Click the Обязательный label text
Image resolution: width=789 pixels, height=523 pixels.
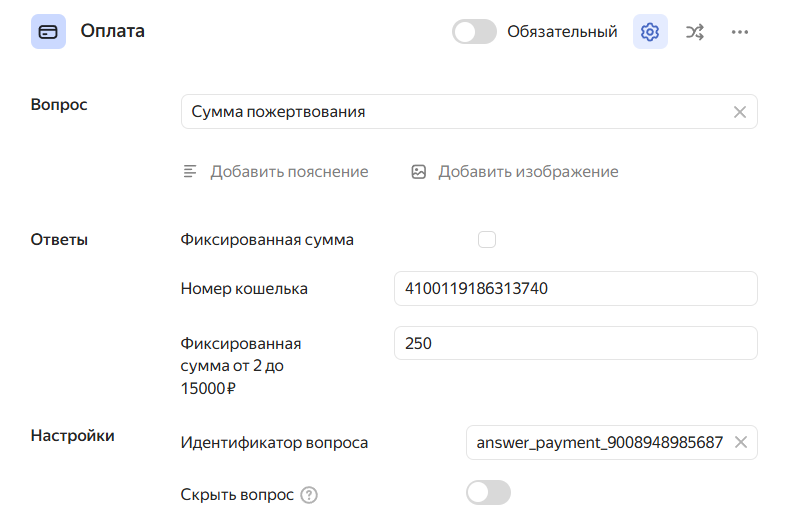coord(562,32)
